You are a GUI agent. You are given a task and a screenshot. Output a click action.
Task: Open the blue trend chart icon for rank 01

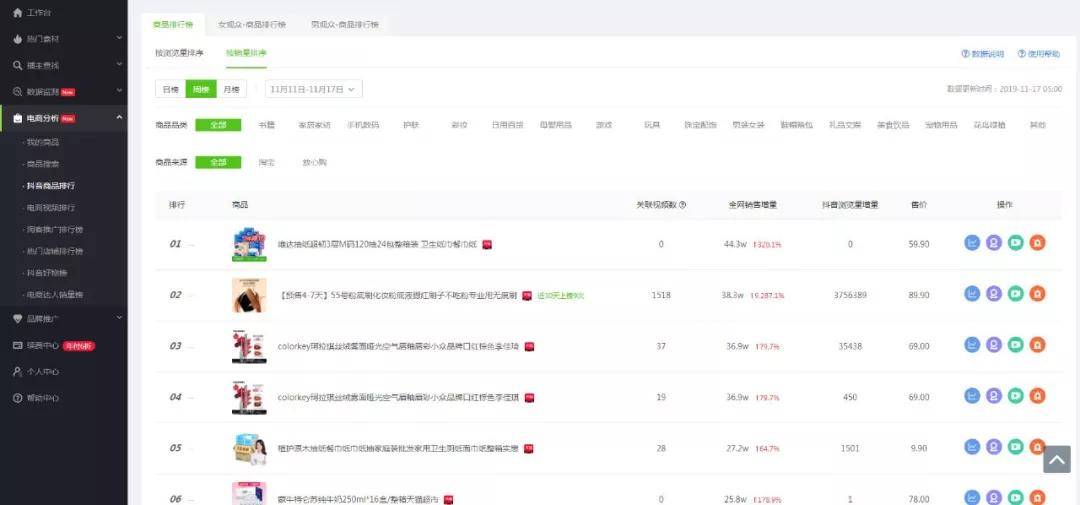pos(972,243)
